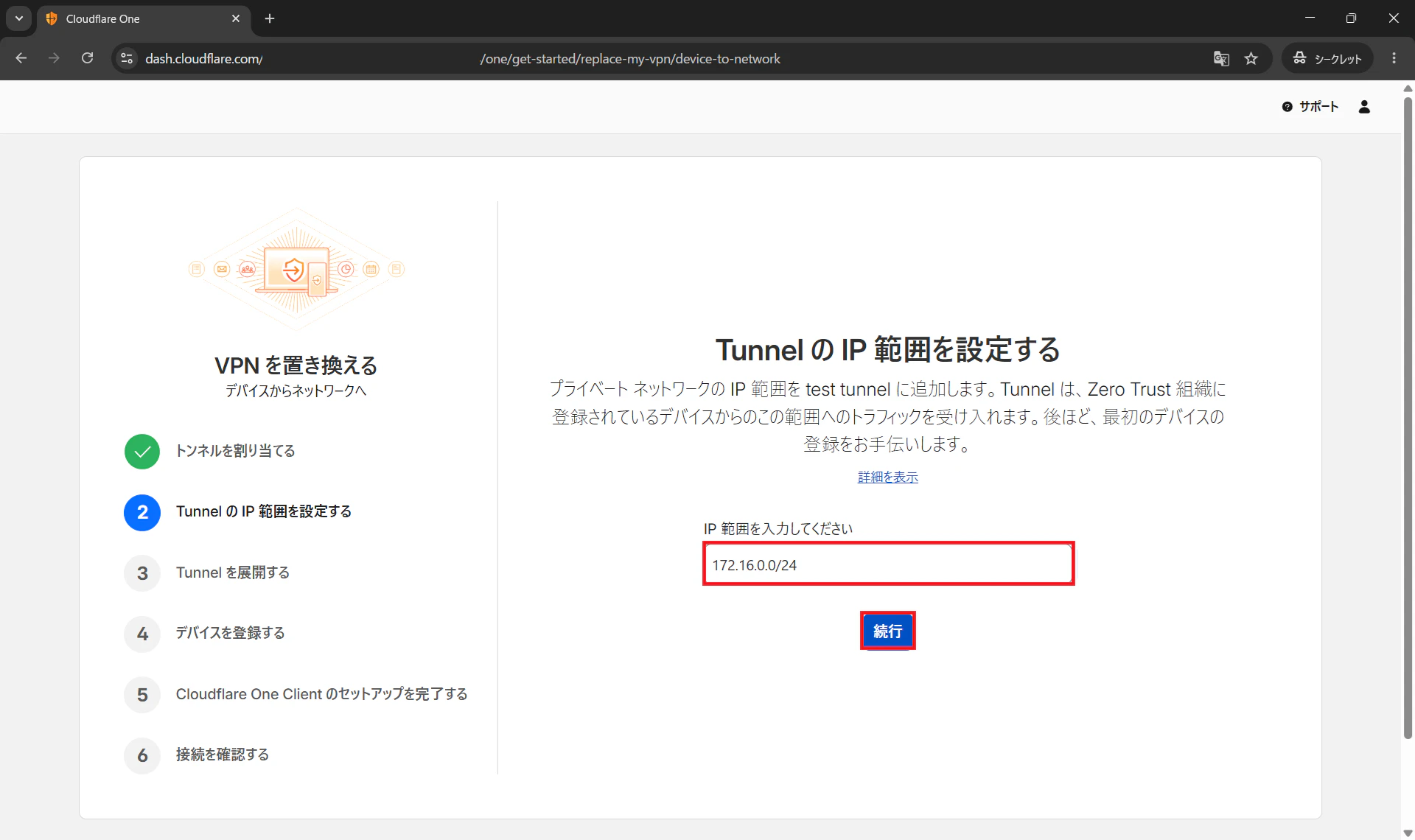The image size is (1415, 840).
Task: Bookmark this page with star icon
Action: click(x=1251, y=58)
